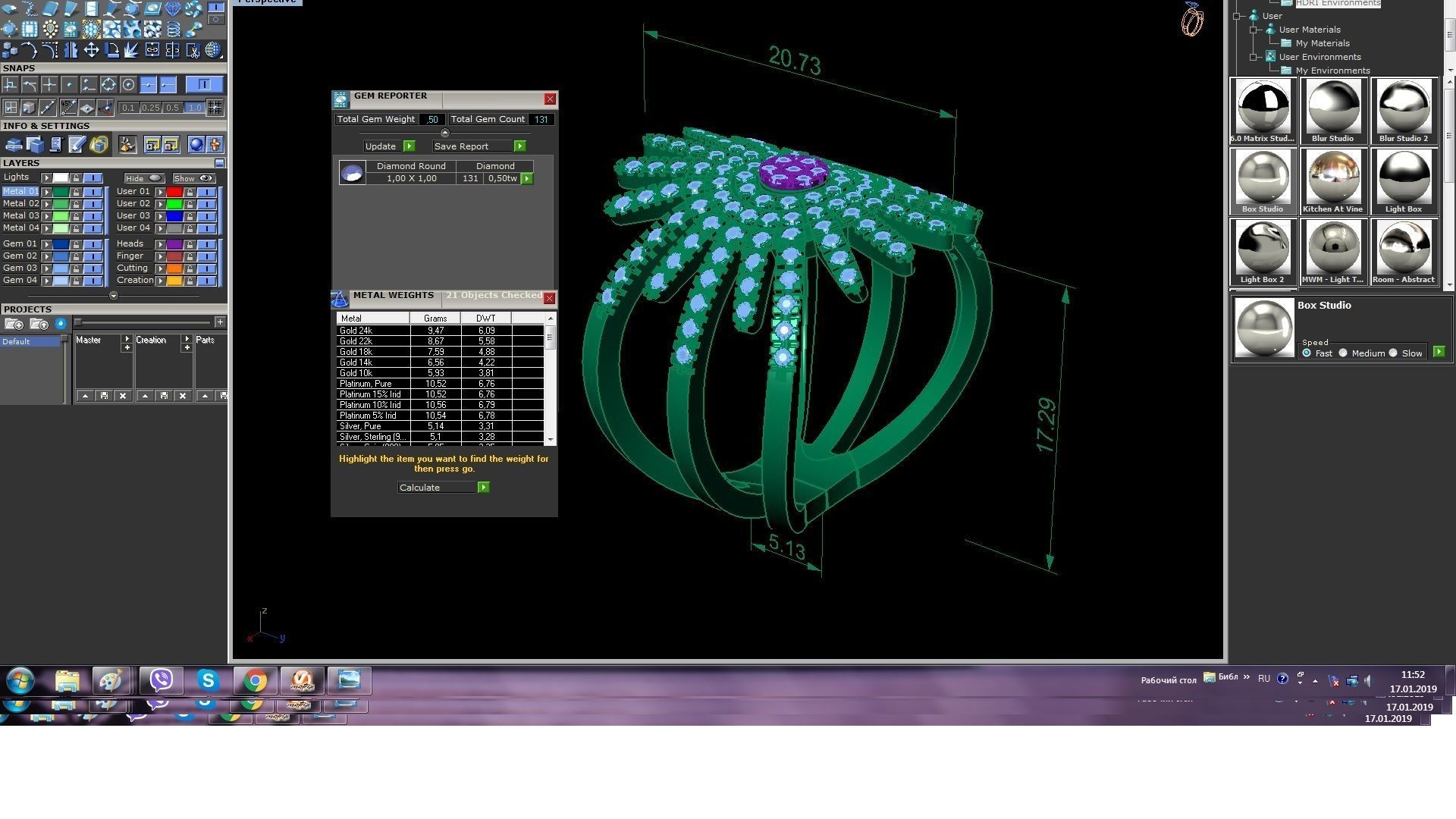Viewport: 1456px width, 819px height.
Task: Toggle visibility of Gem 01 layer
Action: click(x=93, y=244)
